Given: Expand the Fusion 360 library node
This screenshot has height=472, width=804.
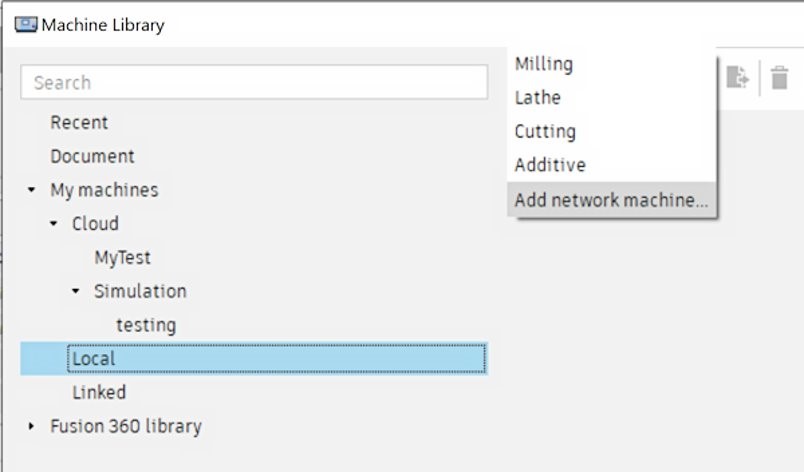Looking at the screenshot, I should pos(32,427).
